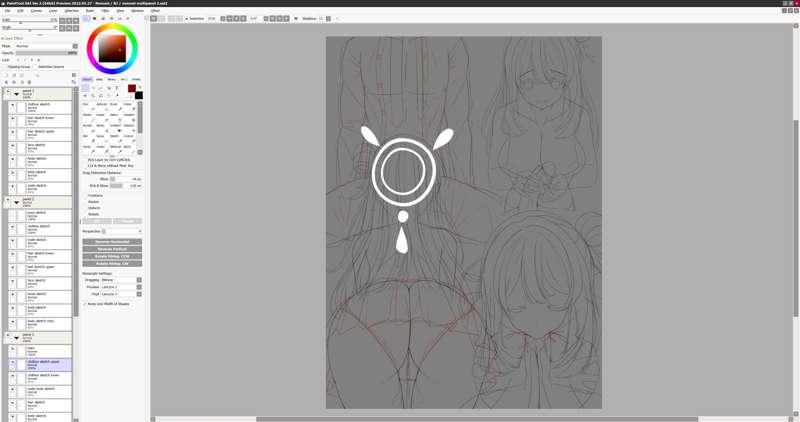Zoom in with the scale plus button
The height and width of the screenshot is (422, 800).
pos(69,21)
